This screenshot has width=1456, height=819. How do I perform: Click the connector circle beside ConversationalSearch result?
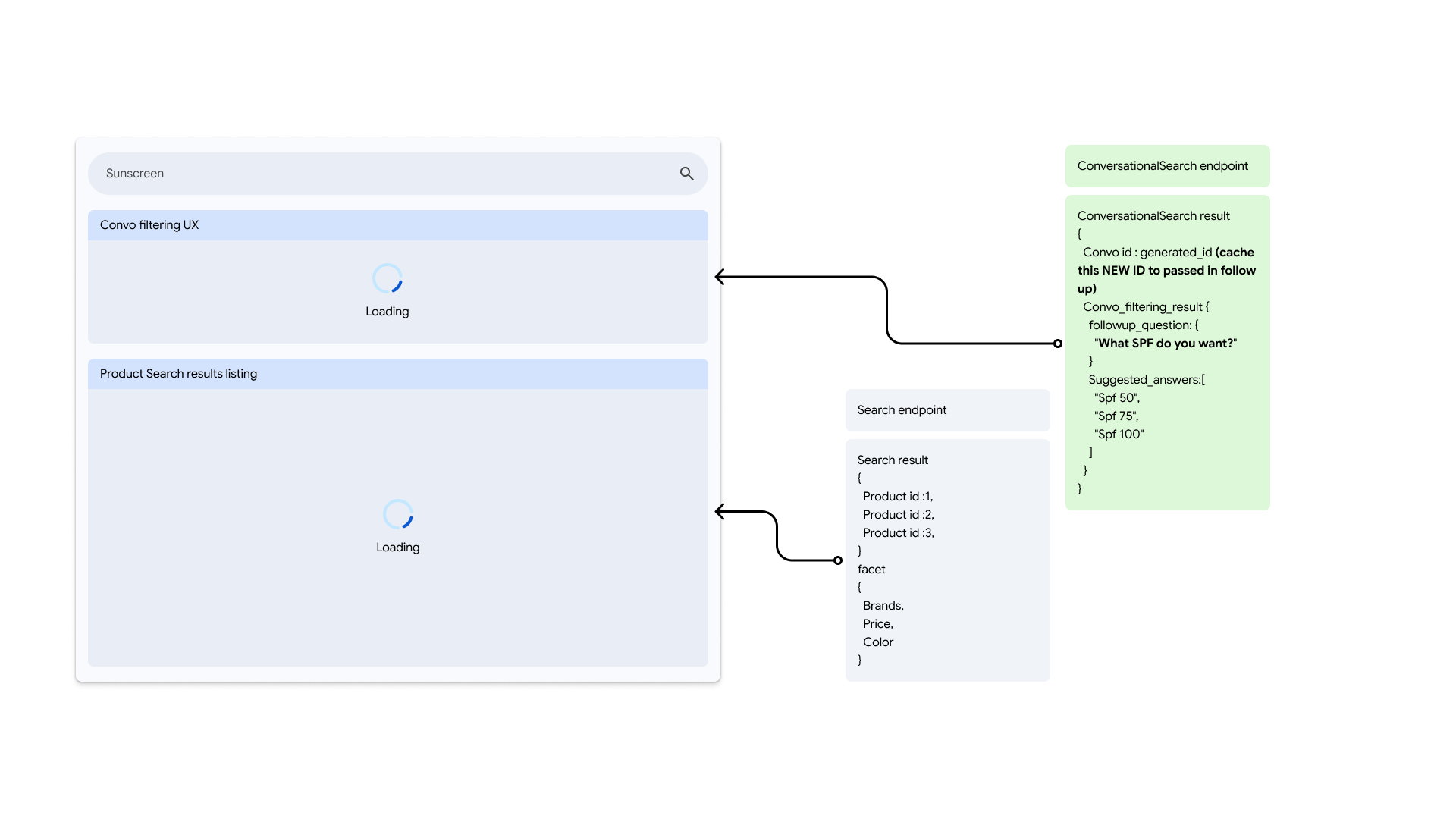(1058, 344)
